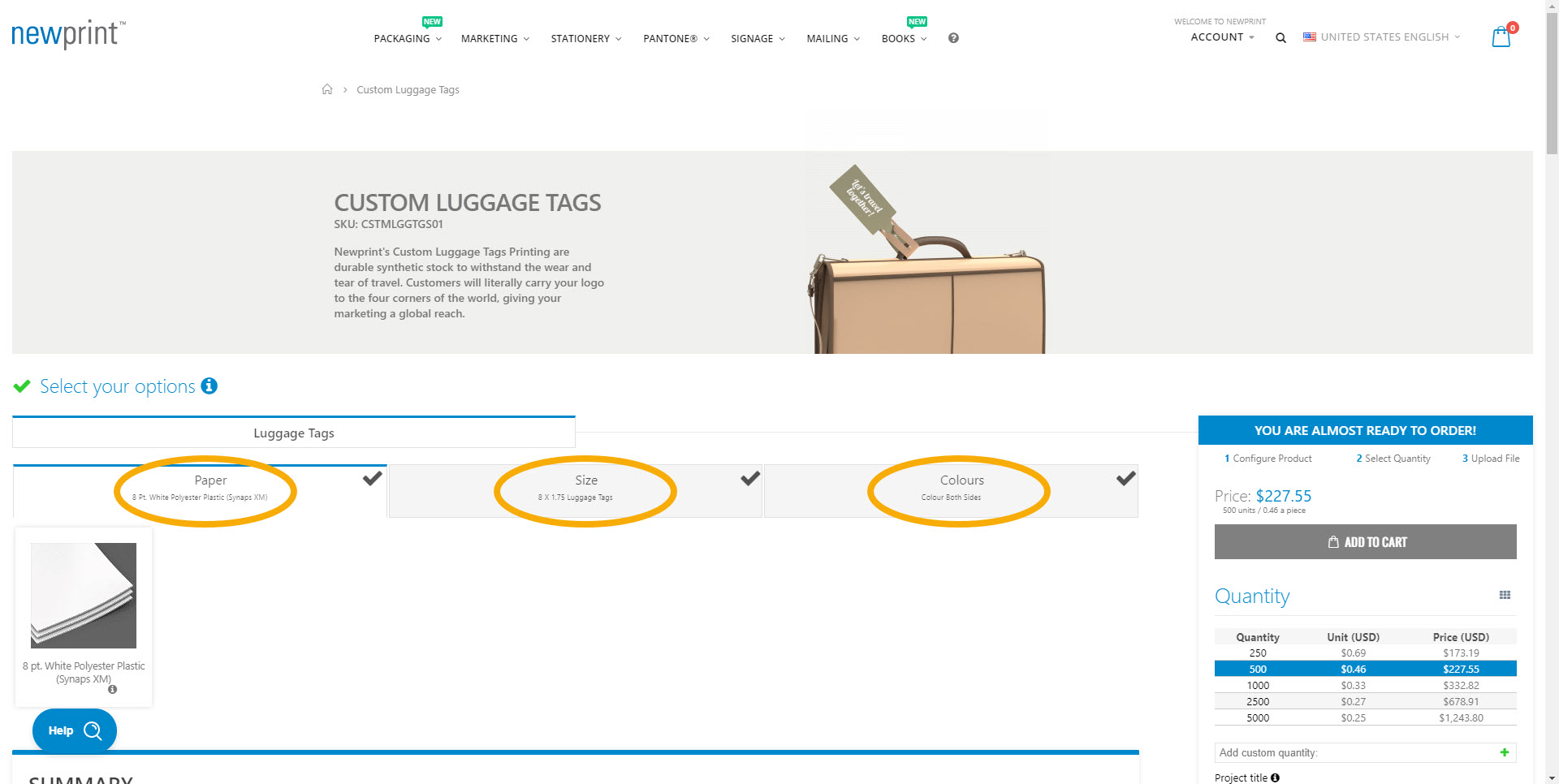
Task: Expand the Stationery menu
Action: [586, 38]
